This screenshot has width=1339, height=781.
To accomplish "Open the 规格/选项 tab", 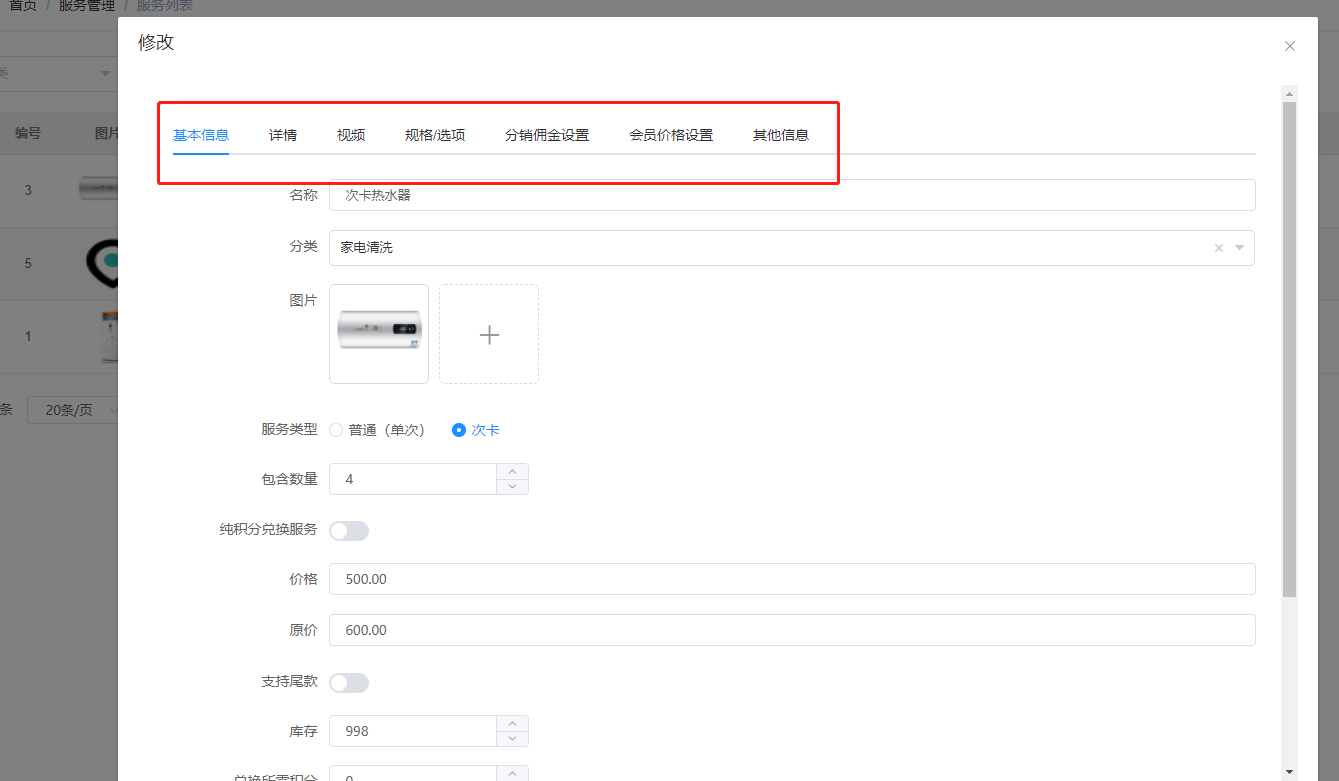I will pos(435,135).
